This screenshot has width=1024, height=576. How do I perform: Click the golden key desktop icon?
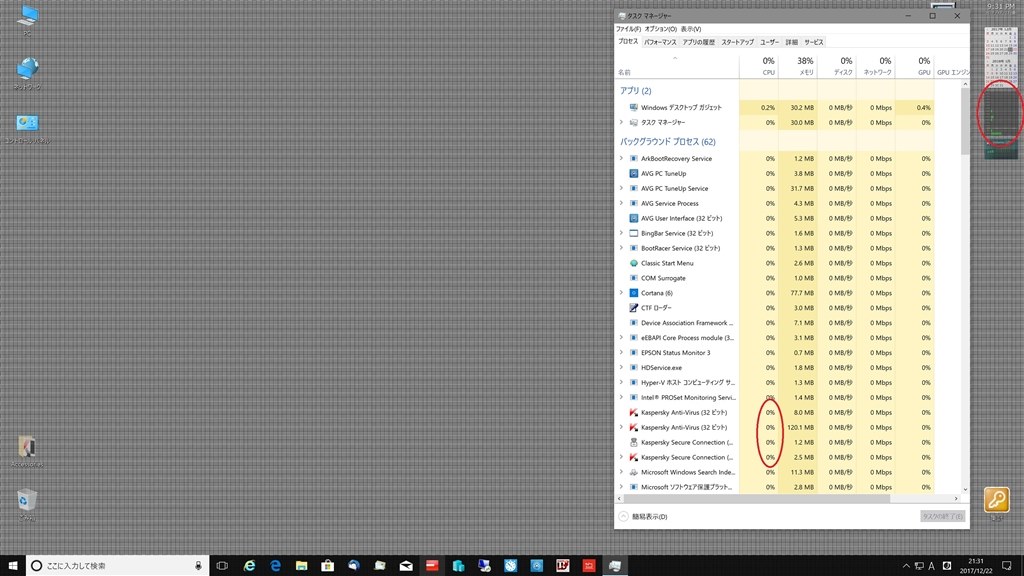(997, 500)
